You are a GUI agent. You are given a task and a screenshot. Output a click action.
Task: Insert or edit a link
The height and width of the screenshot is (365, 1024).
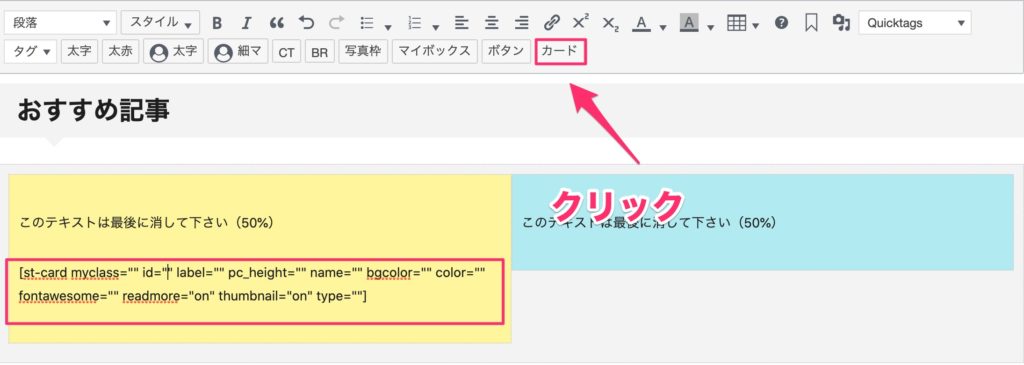point(552,24)
